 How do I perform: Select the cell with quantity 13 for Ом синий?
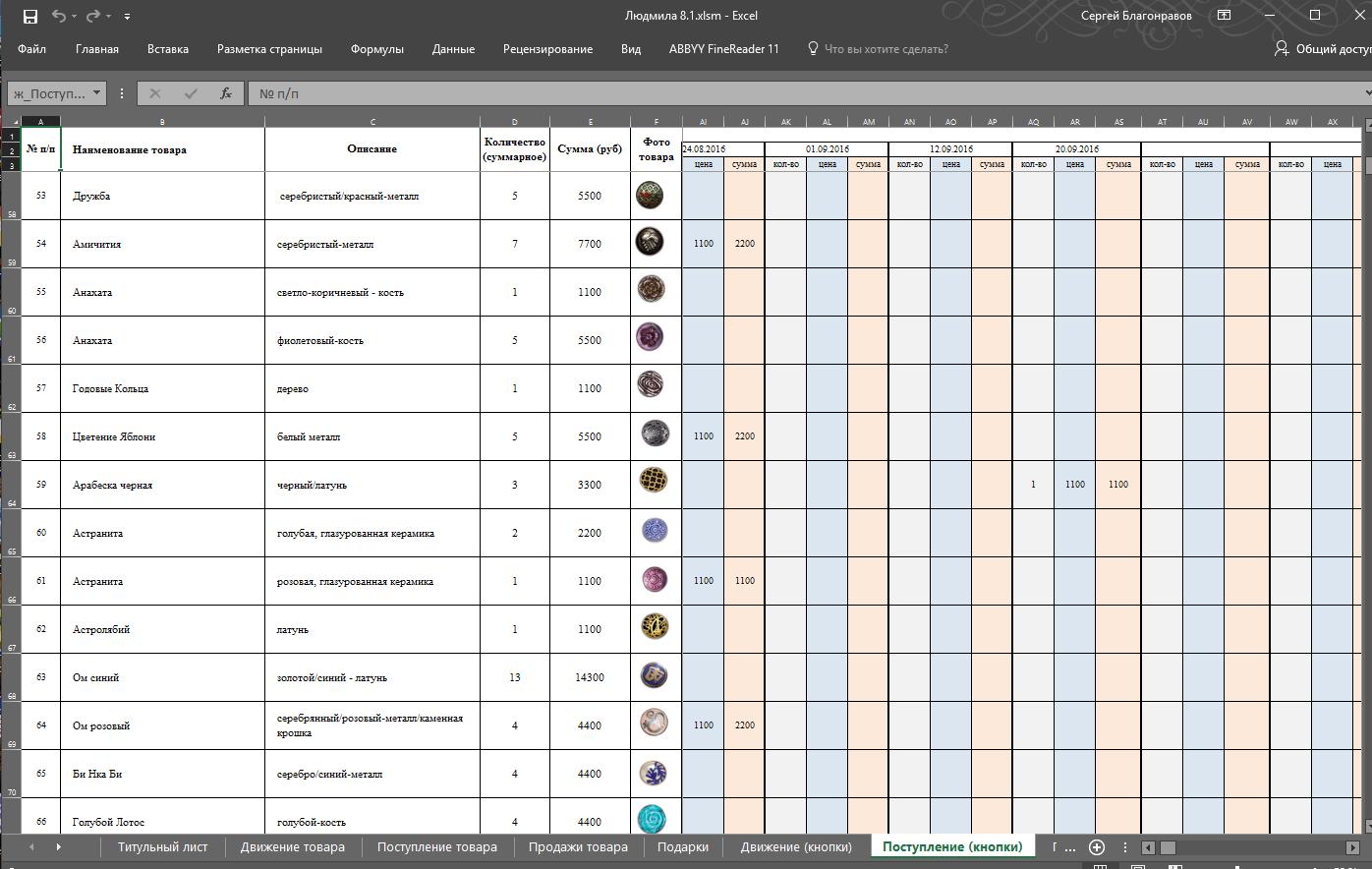(x=514, y=677)
